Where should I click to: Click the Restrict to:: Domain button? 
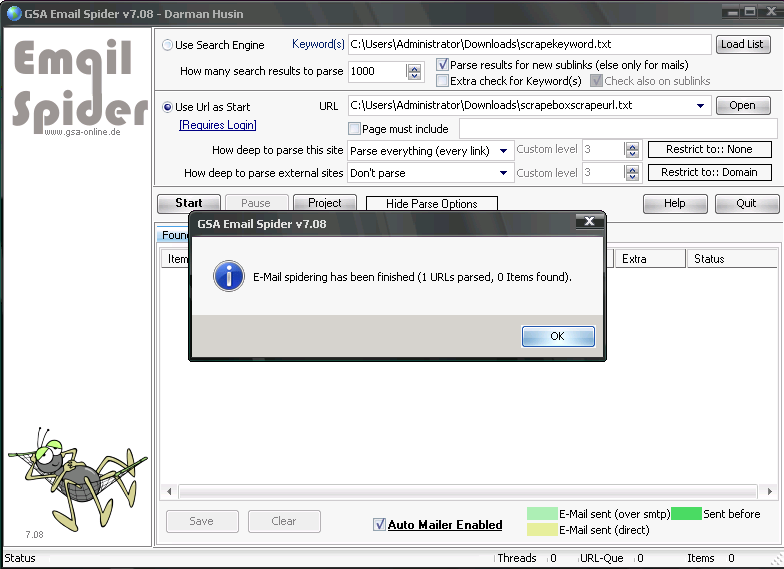point(710,172)
